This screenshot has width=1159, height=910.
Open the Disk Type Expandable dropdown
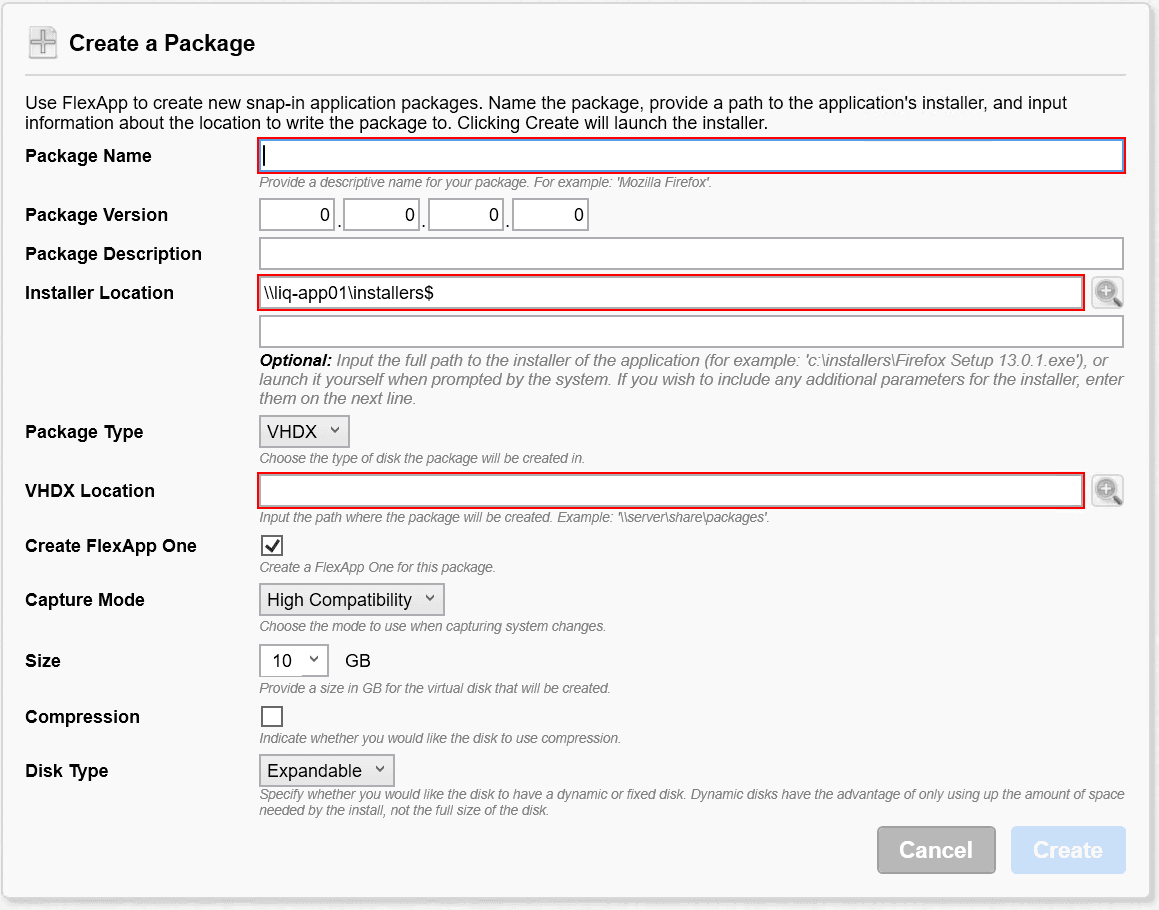click(x=326, y=771)
